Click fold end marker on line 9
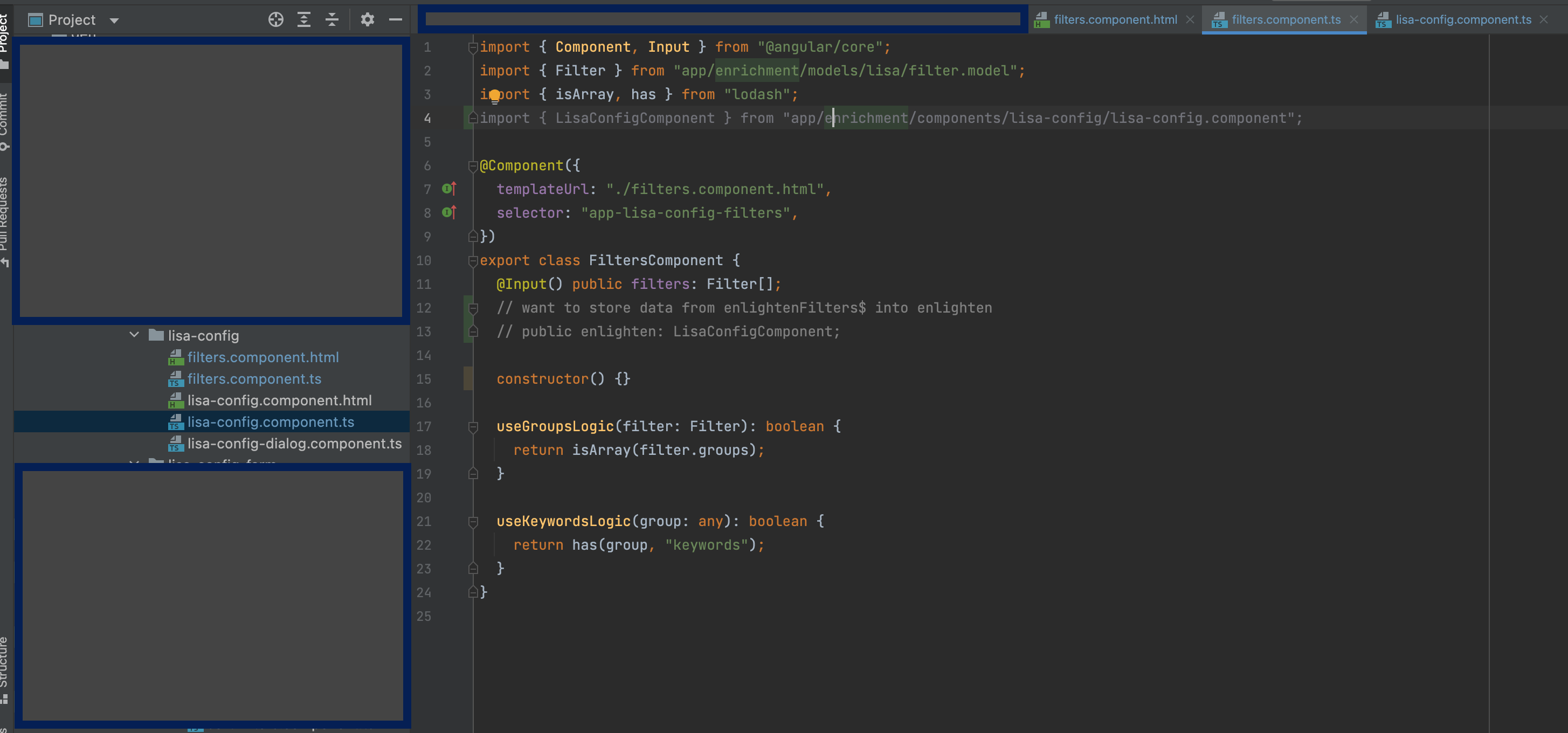Image resolution: width=1568 pixels, height=733 pixels. click(473, 236)
